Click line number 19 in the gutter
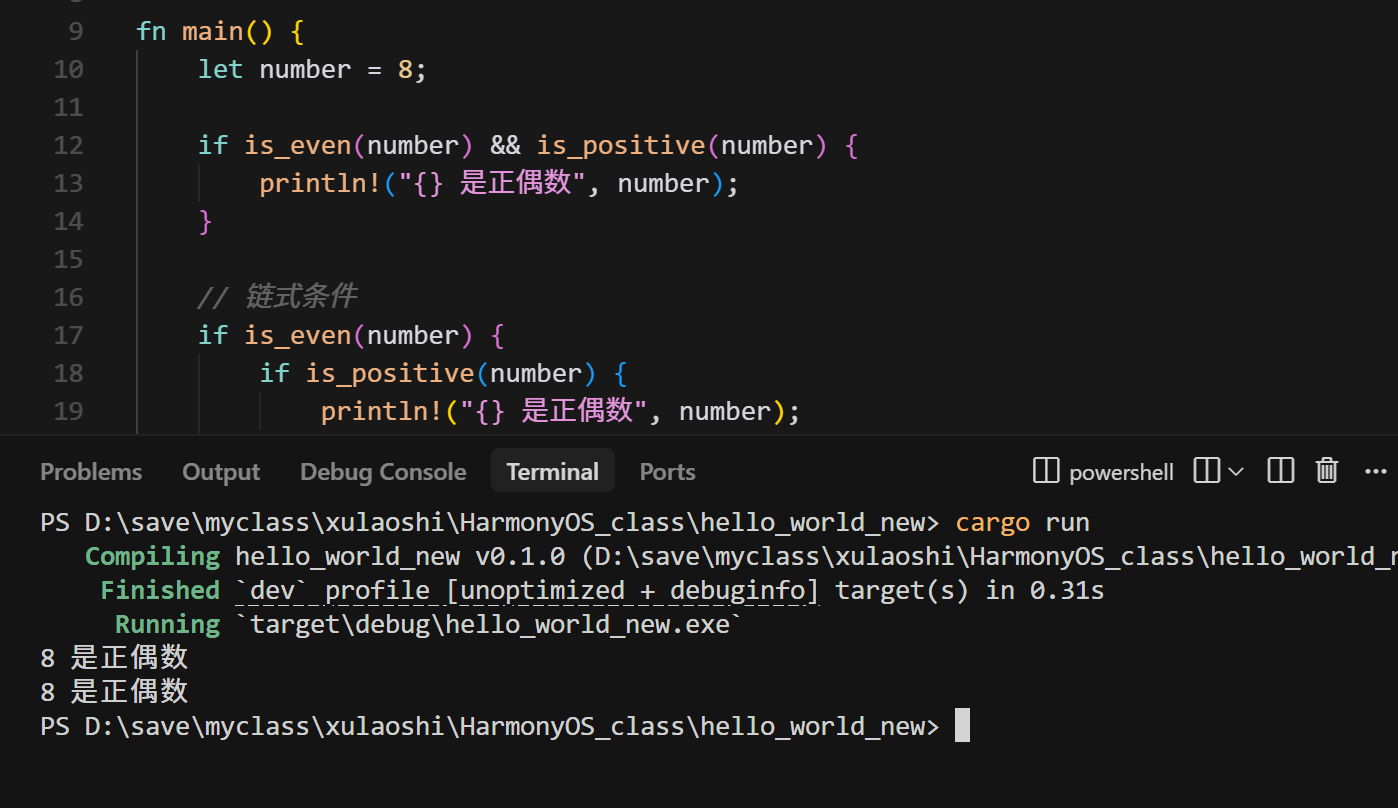Viewport: 1398px width, 808px height. coord(68,411)
